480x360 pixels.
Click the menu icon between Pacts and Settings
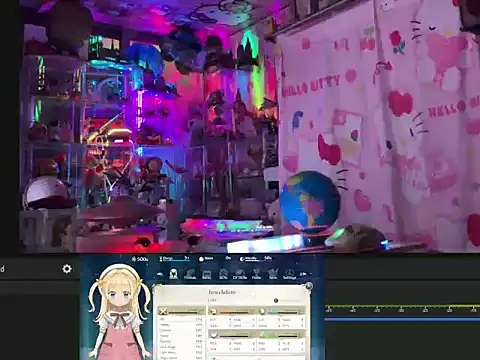[x=273, y=274]
